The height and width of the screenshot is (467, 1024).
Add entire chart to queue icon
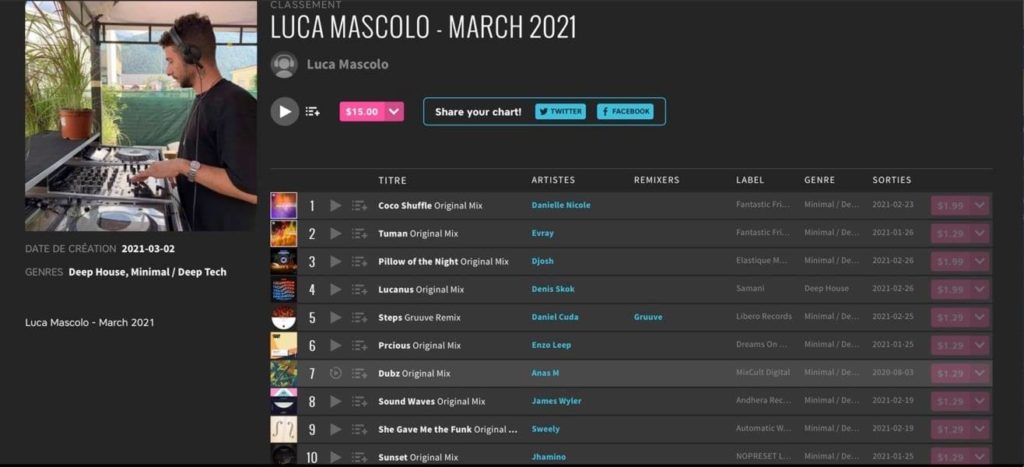(312, 112)
